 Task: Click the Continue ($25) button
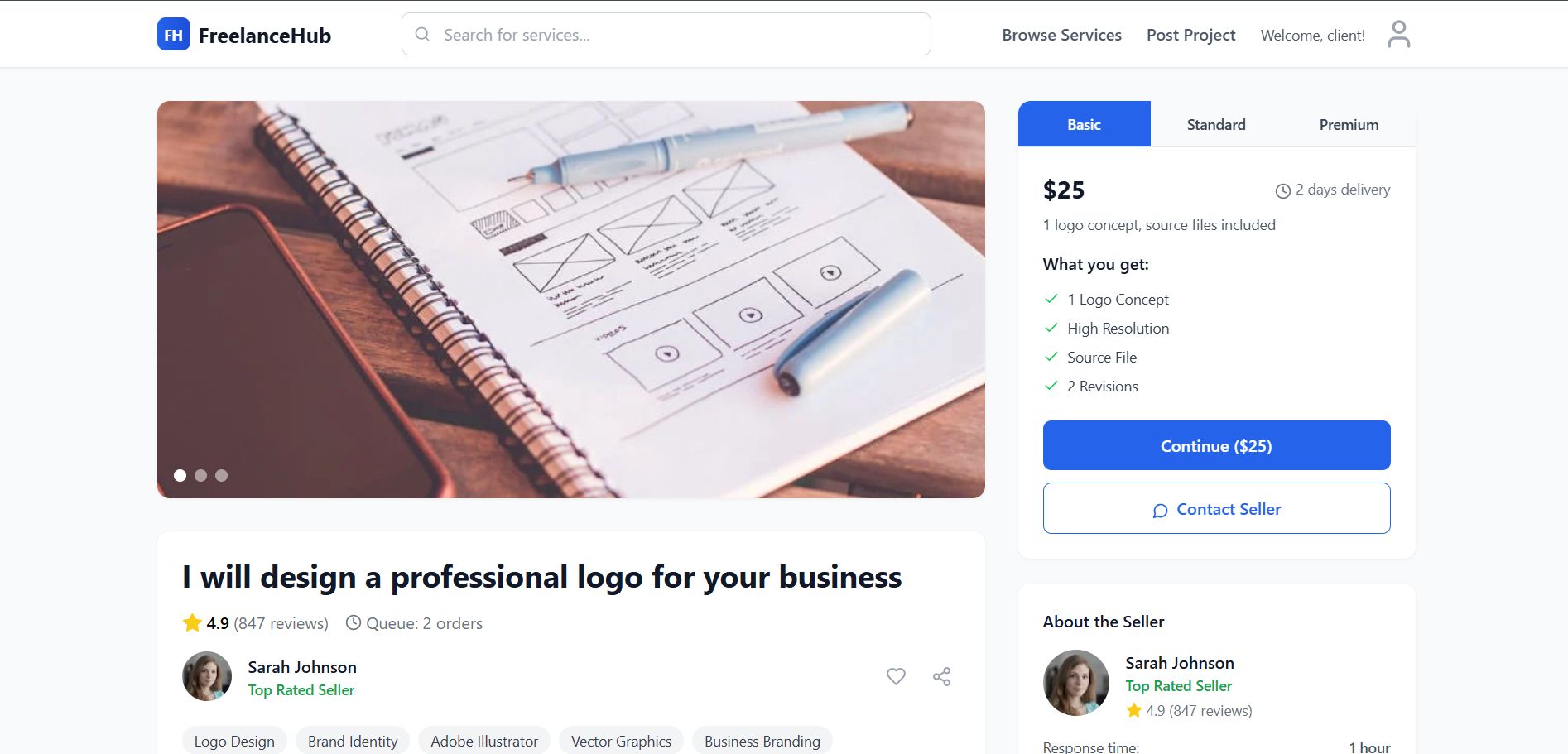coord(1216,445)
